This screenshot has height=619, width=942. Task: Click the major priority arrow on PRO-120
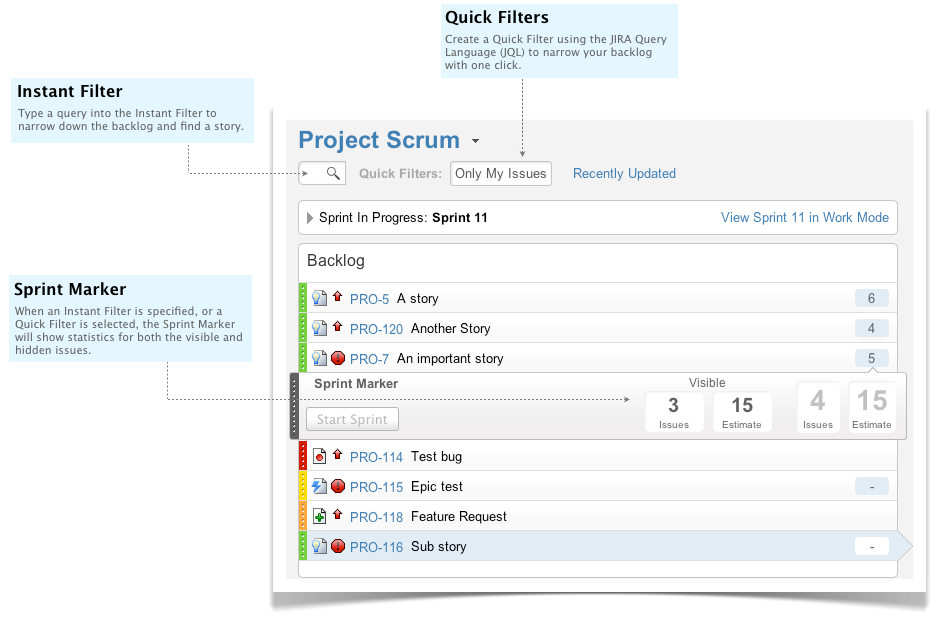tap(338, 327)
